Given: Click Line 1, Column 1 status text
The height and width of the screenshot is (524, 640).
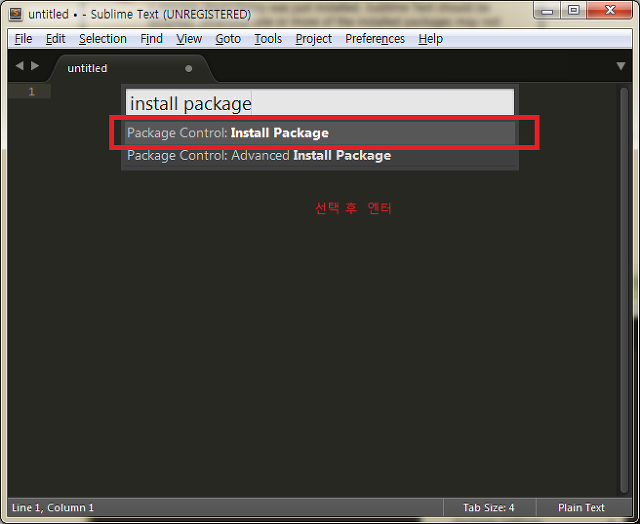Looking at the screenshot, I should tap(53, 508).
